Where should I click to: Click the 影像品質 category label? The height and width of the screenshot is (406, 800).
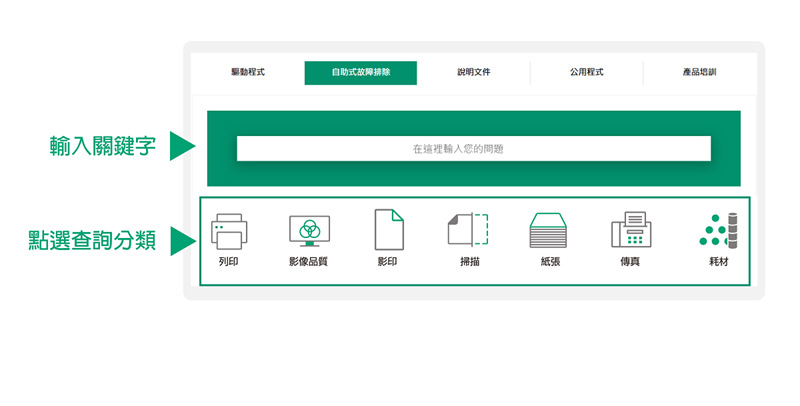309,262
